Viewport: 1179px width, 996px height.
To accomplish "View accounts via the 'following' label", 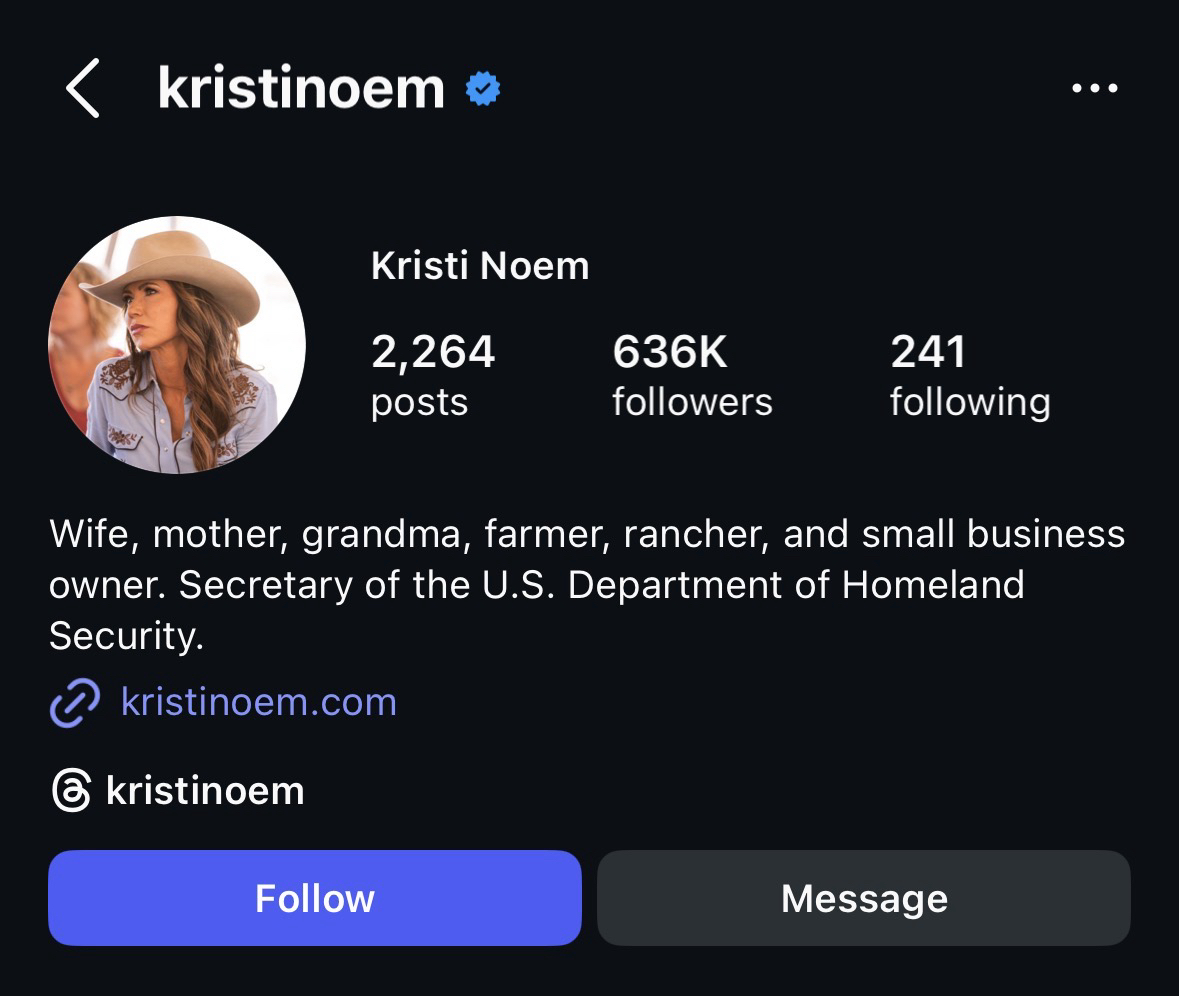I will pos(970,402).
